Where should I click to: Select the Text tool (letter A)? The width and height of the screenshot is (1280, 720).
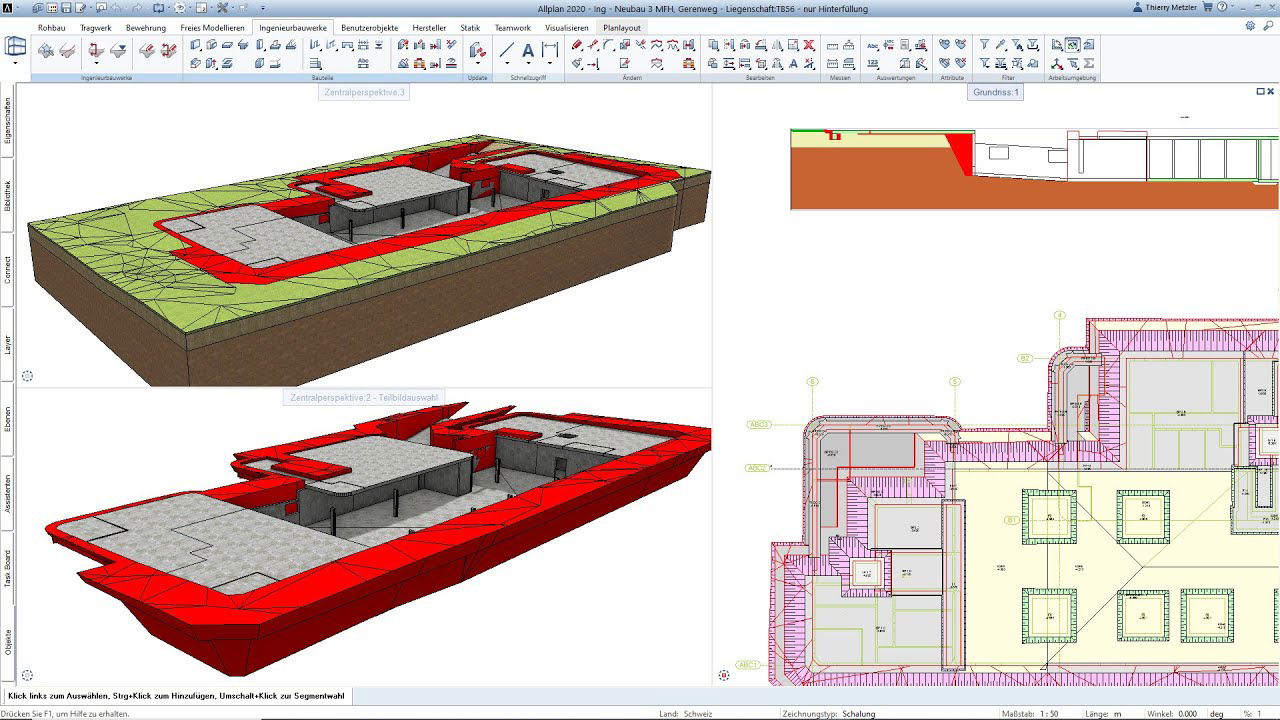(528, 50)
